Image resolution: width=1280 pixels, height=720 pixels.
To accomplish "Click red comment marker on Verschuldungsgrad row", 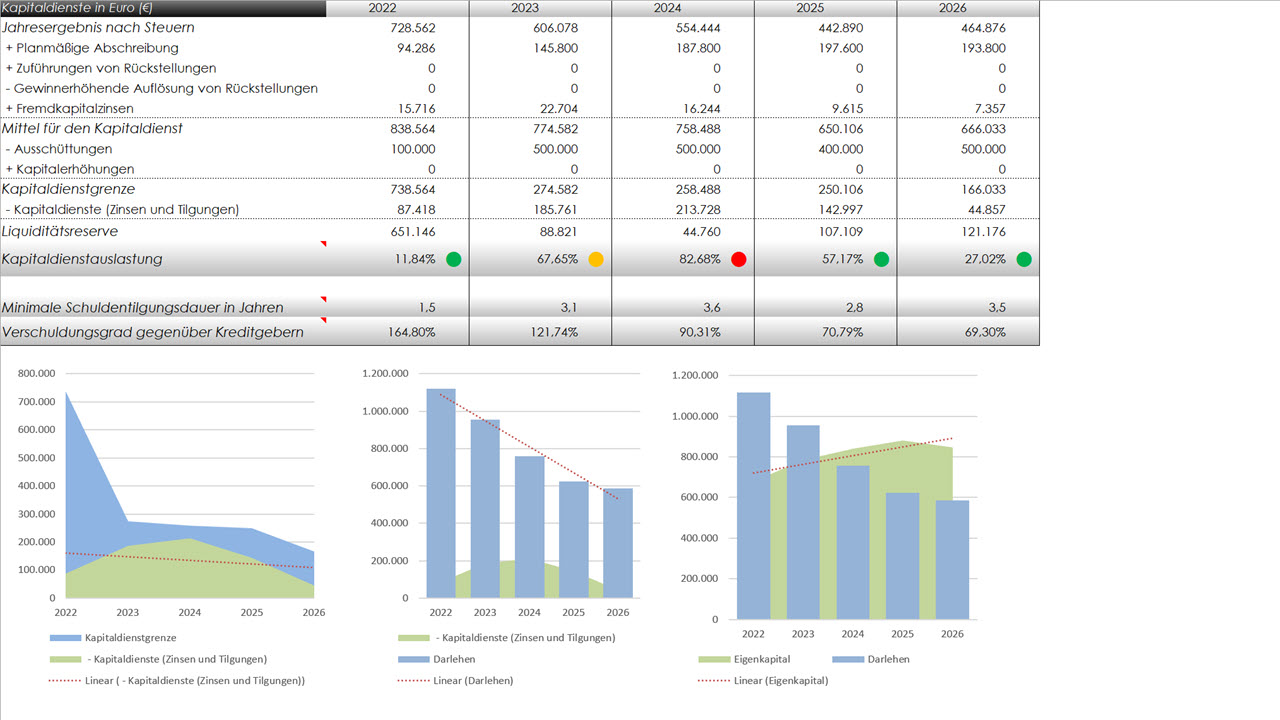I will tap(323, 321).
